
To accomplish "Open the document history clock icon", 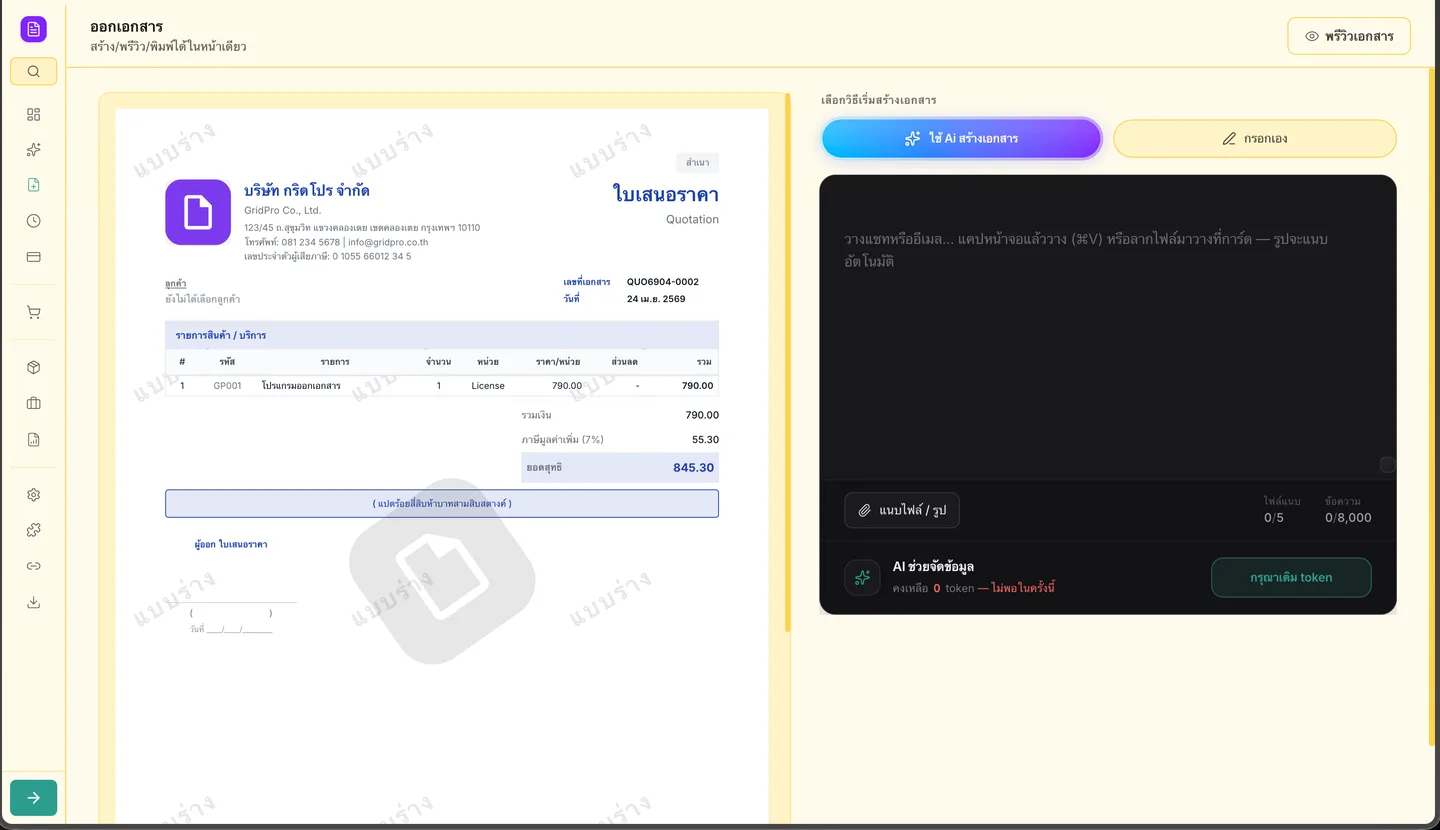I will coord(33,220).
